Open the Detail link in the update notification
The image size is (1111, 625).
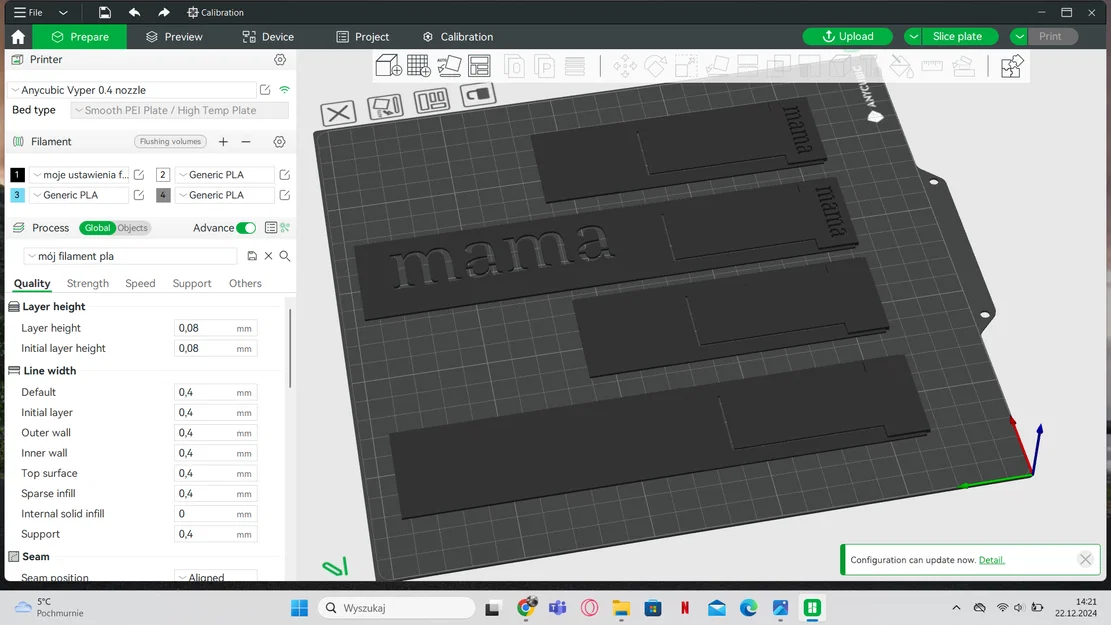click(991, 560)
